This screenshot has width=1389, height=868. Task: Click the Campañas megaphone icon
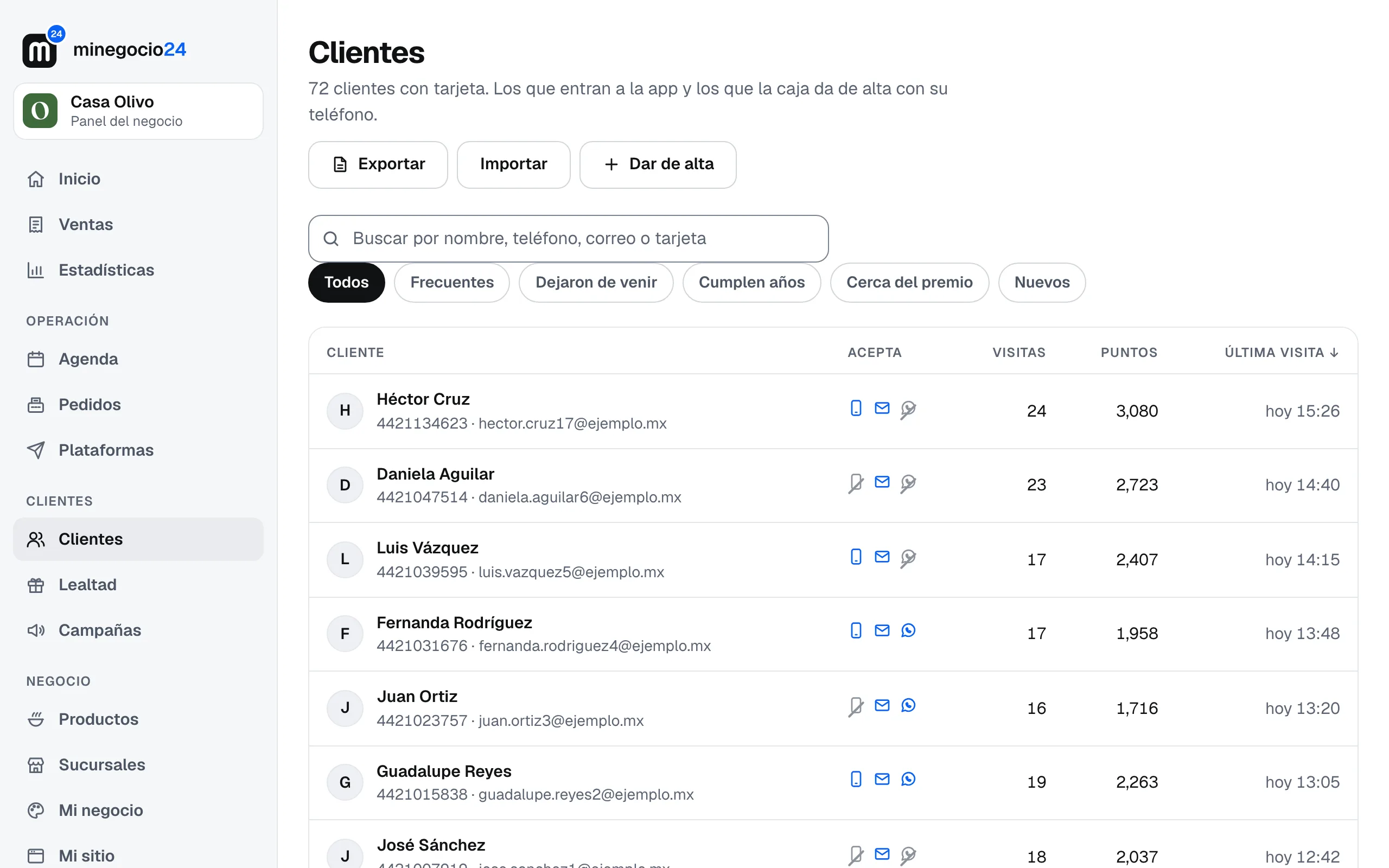pyautogui.click(x=36, y=630)
